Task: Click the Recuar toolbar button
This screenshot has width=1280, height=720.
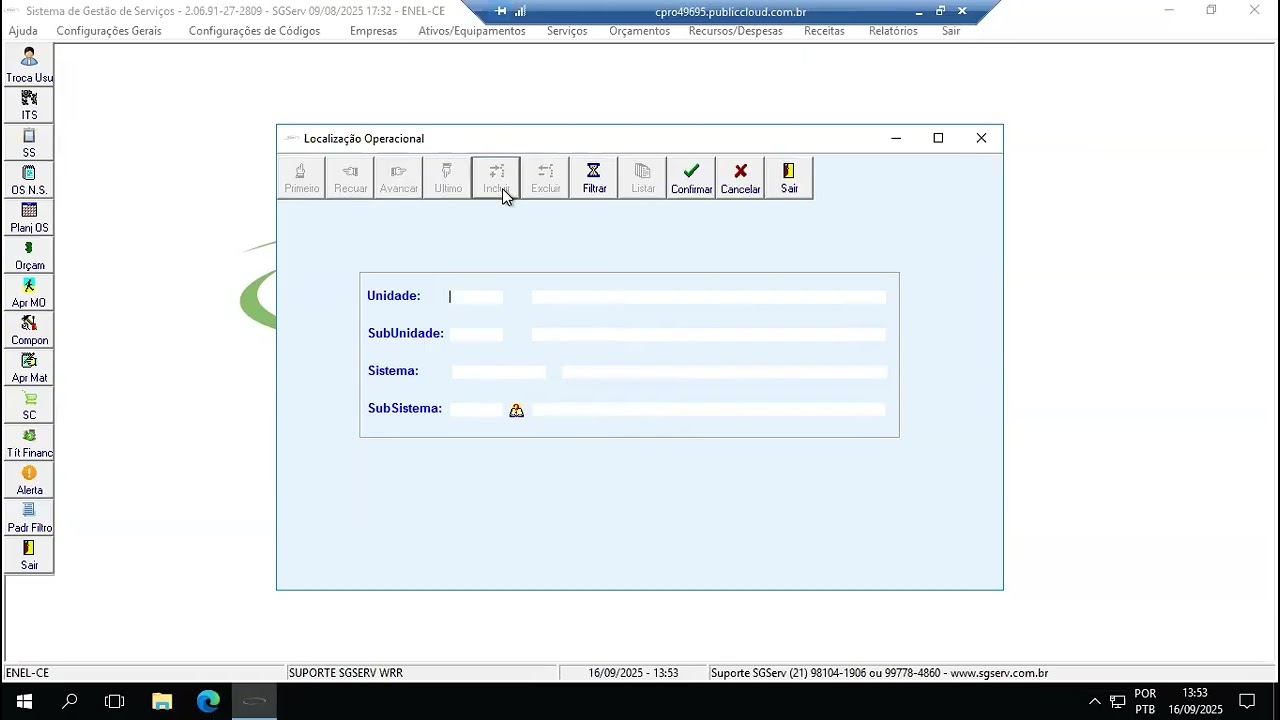Action: coord(350,178)
